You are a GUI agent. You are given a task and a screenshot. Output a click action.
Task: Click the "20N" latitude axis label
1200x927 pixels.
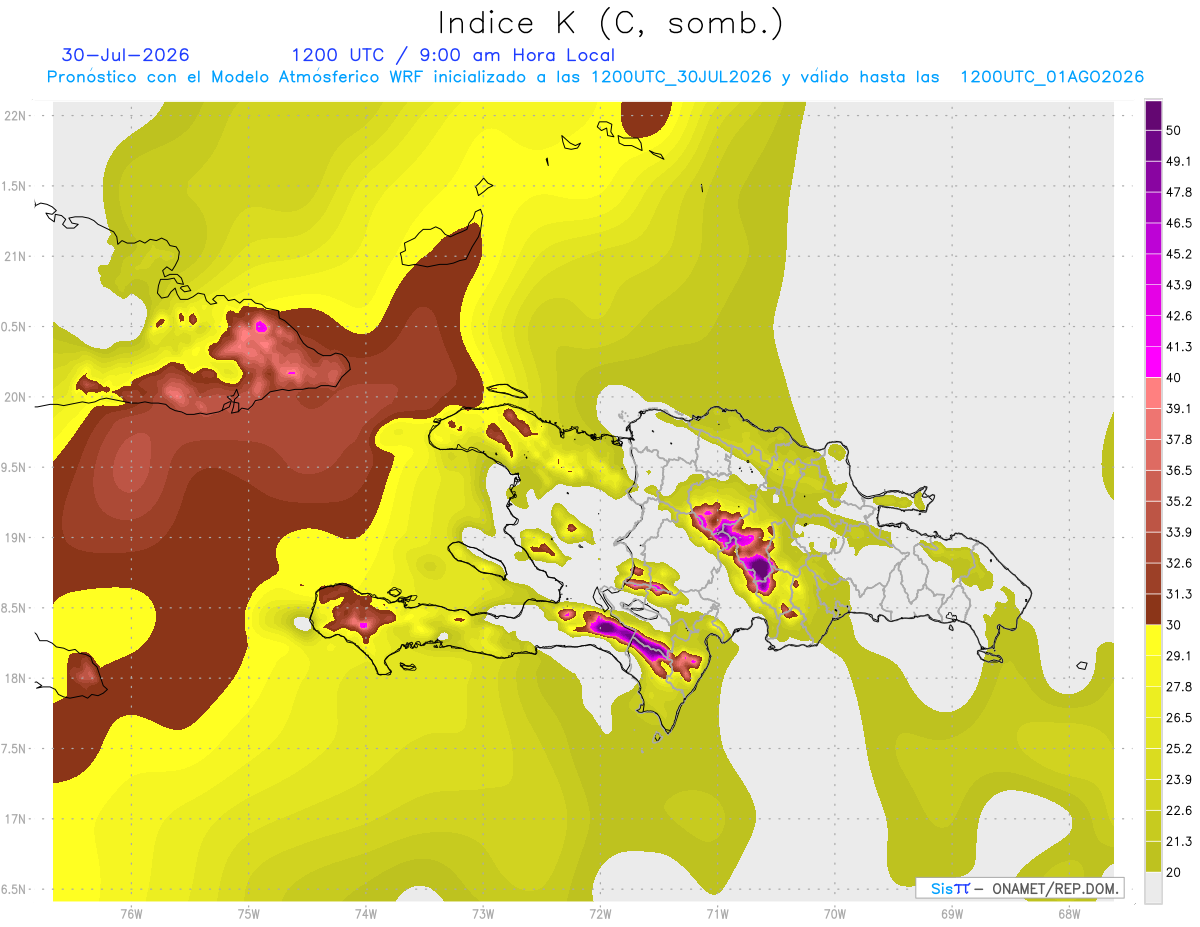point(15,397)
